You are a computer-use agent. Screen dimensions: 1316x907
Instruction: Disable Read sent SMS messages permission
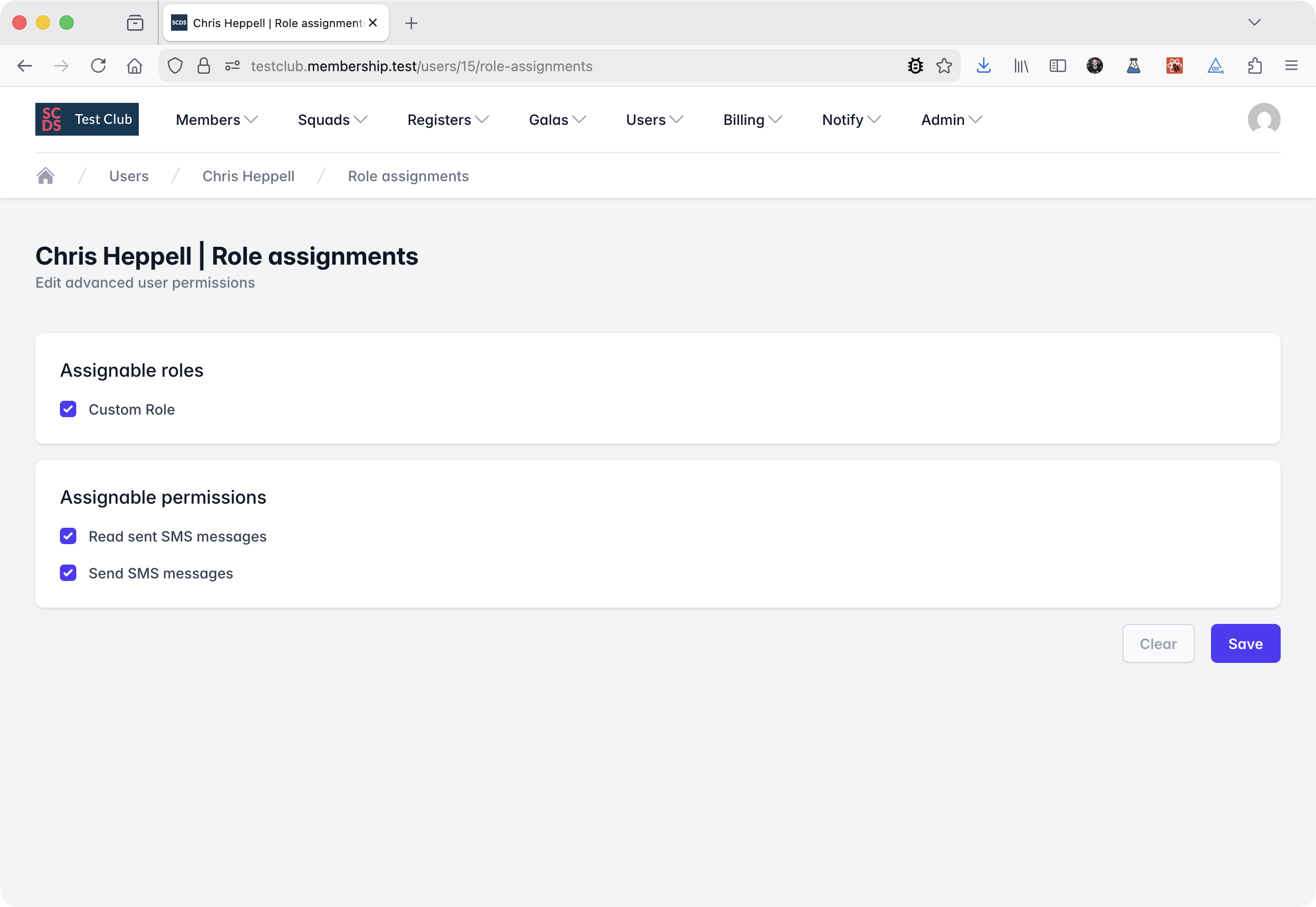coord(68,536)
